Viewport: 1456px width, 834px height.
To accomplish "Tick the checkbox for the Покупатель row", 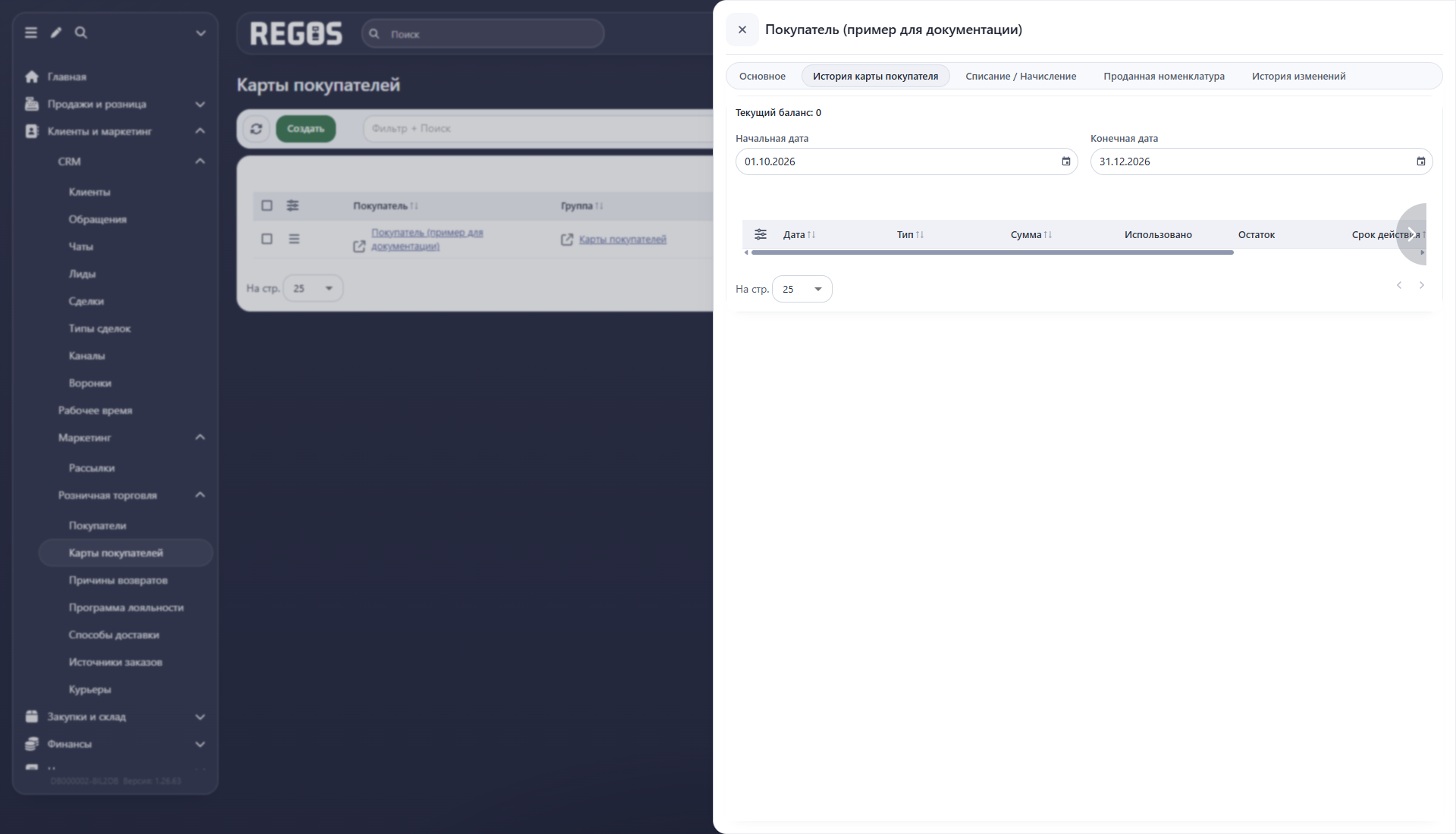I will (x=267, y=239).
